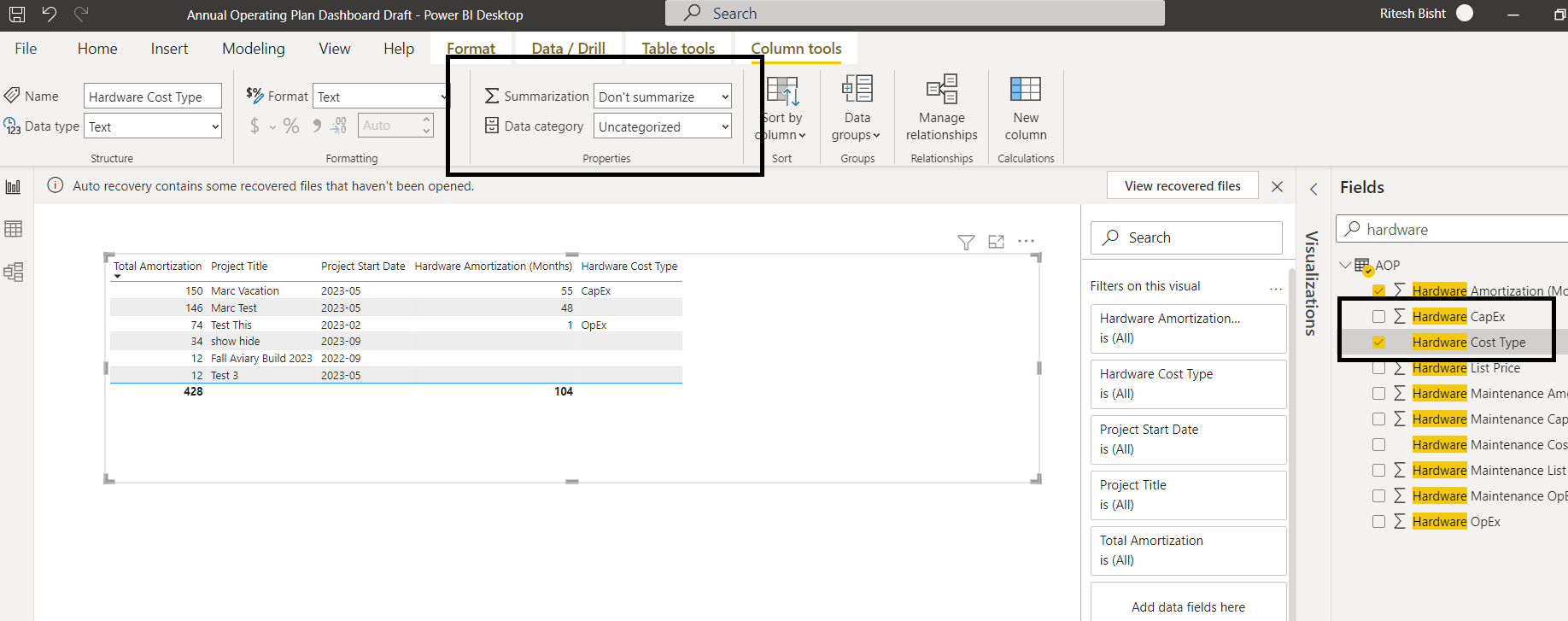Check Hardware Maintenance List field
The height and width of the screenshot is (621, 1568).
(x=1378, y=471)
